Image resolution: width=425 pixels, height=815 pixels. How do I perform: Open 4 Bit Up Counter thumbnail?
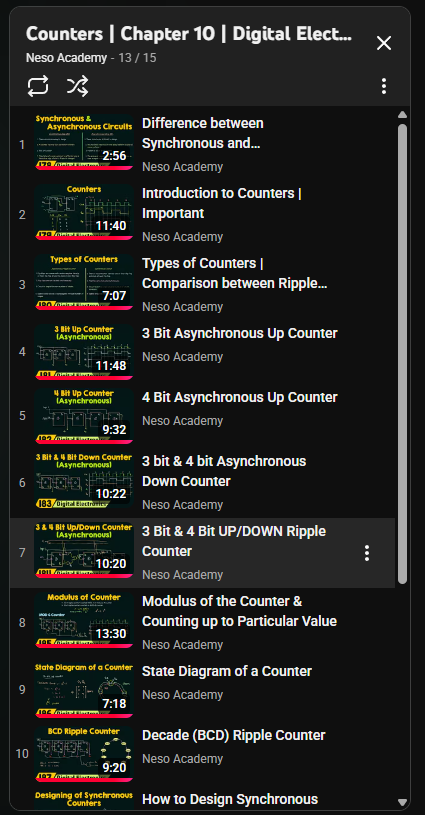(x=84, y=416)
